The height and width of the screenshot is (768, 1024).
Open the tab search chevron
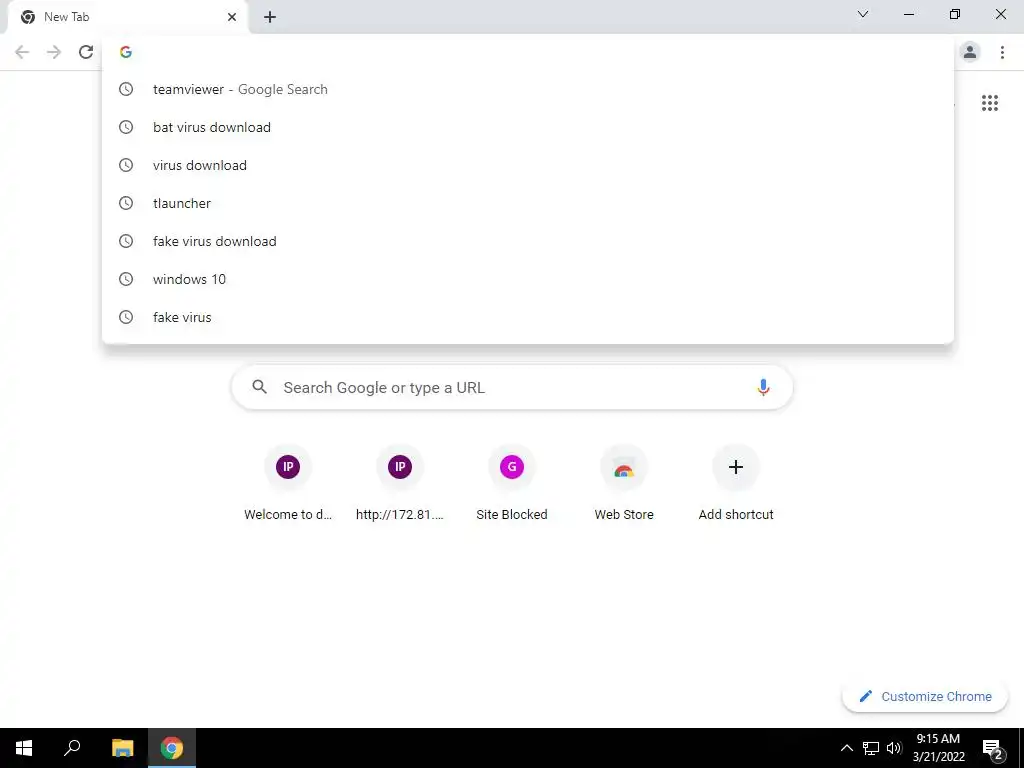pos(863,14)
